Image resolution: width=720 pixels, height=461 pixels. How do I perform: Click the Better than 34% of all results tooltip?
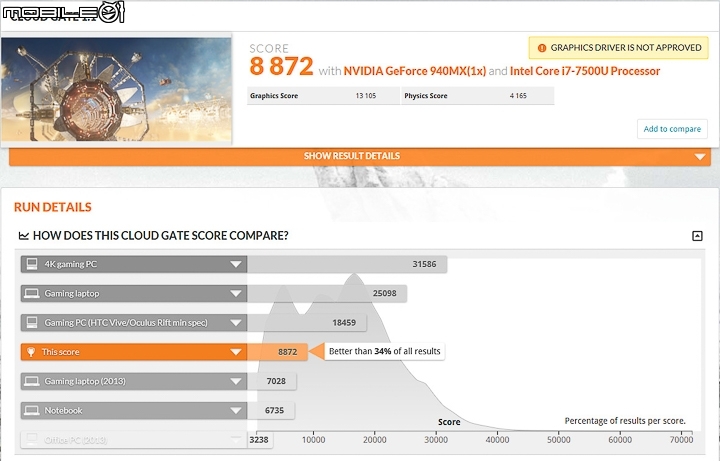click(384, 352)
